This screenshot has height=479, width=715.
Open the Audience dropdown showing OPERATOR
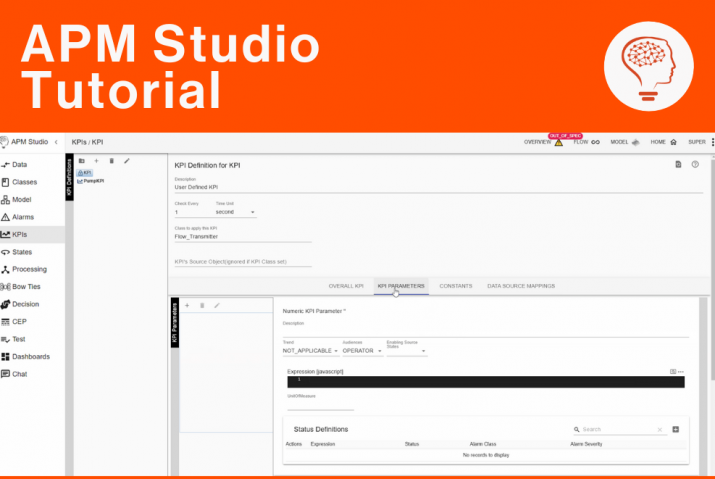[x=362, y=351]
